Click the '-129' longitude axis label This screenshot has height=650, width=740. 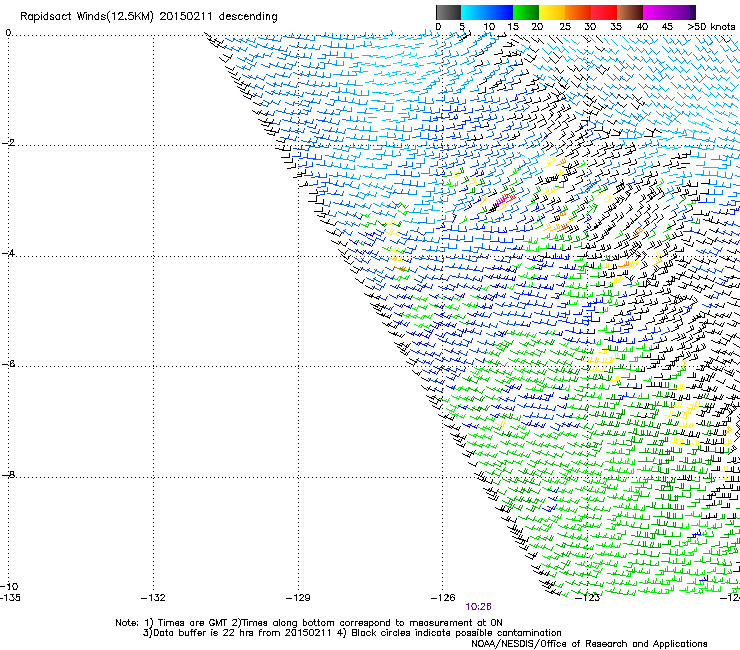pyautogui.click(x=298, y=598)
